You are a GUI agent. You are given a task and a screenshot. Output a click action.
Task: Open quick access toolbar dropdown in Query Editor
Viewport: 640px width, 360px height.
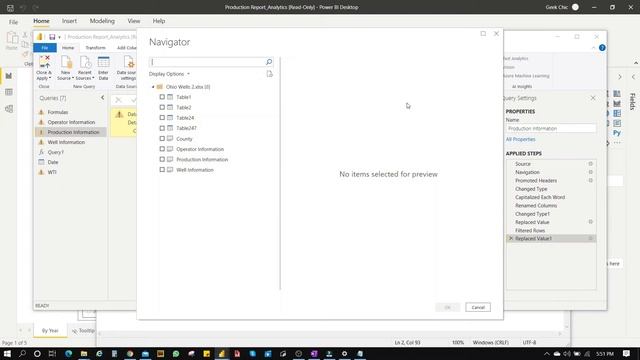[60, 37]
